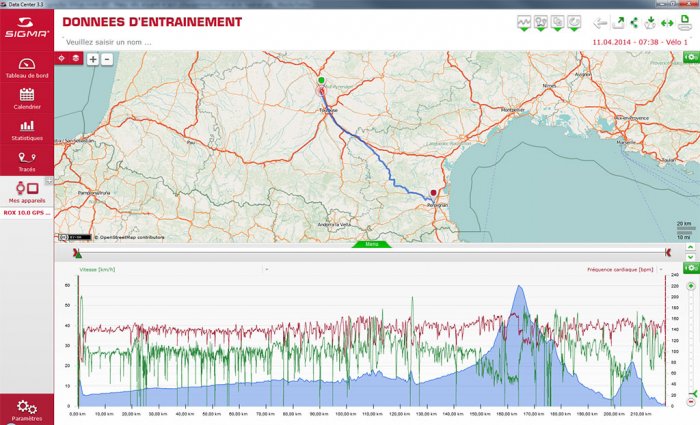Click the print document icon

click(x=684, y=22)
